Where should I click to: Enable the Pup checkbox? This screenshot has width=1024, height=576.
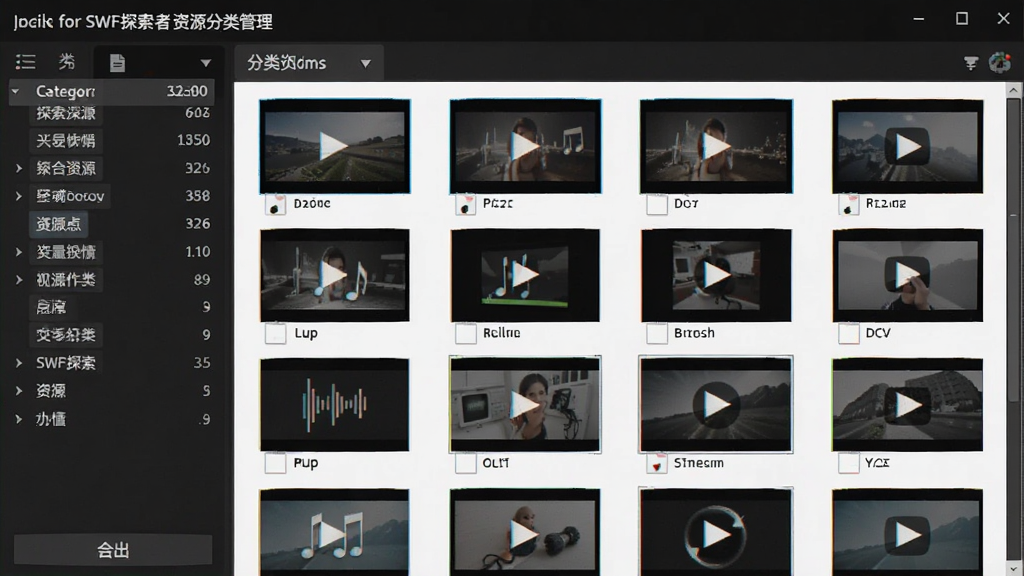click(x=276, y=463)
